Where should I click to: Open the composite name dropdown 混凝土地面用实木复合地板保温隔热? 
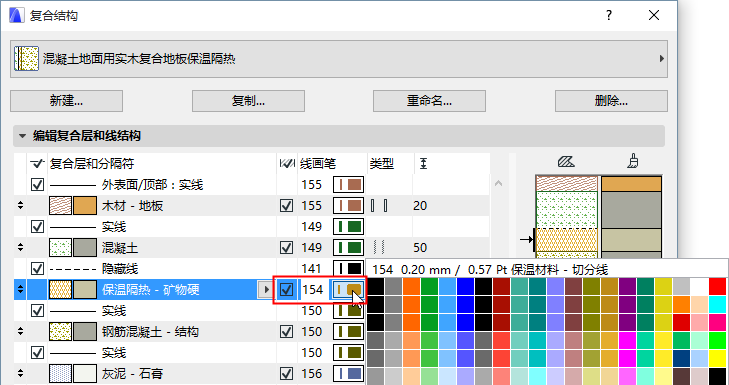[339, 59]
